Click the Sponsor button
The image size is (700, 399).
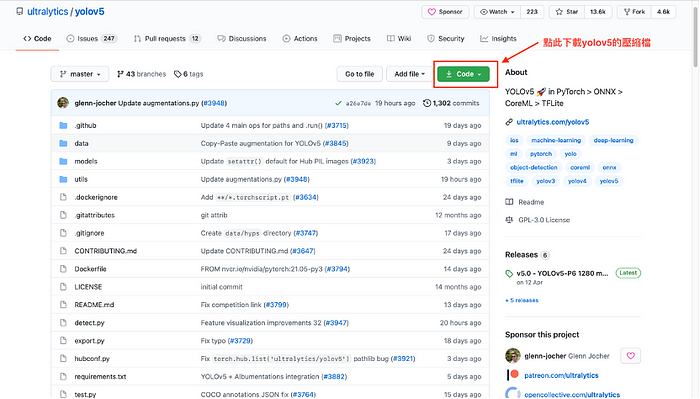[x=445, y=12]
